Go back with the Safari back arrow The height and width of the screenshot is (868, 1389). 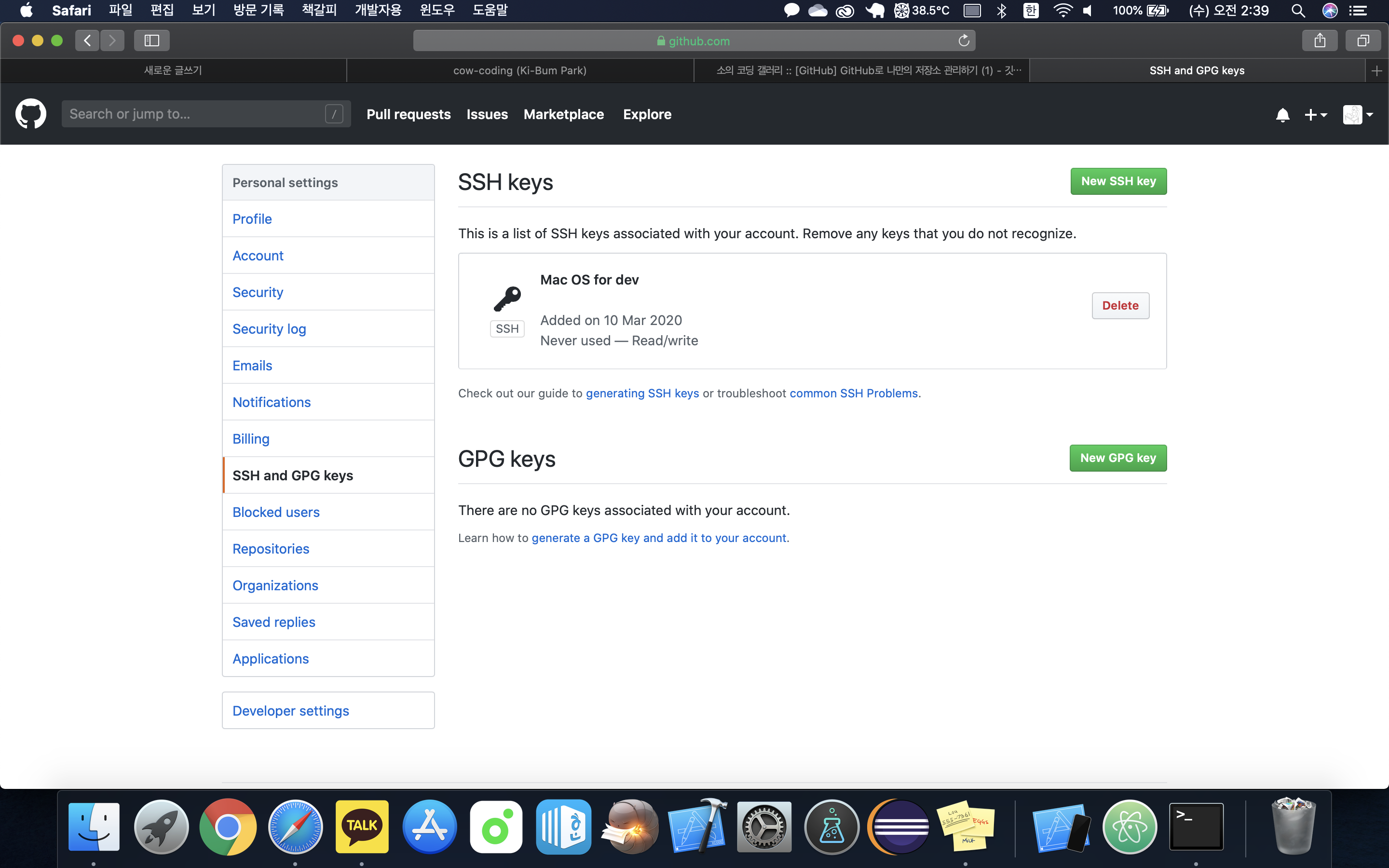pyautogui.click(x=87, y=41)
